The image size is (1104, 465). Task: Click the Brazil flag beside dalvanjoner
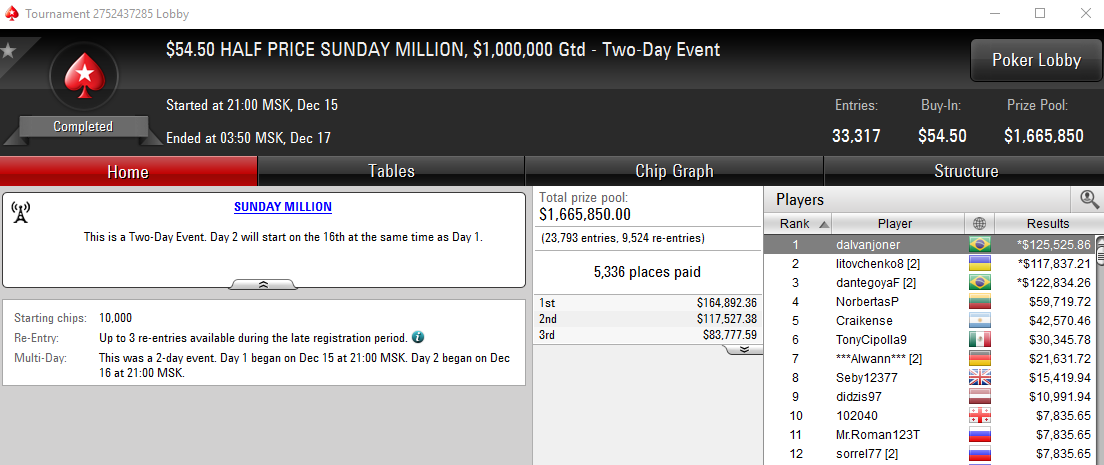tap(978, 244)
